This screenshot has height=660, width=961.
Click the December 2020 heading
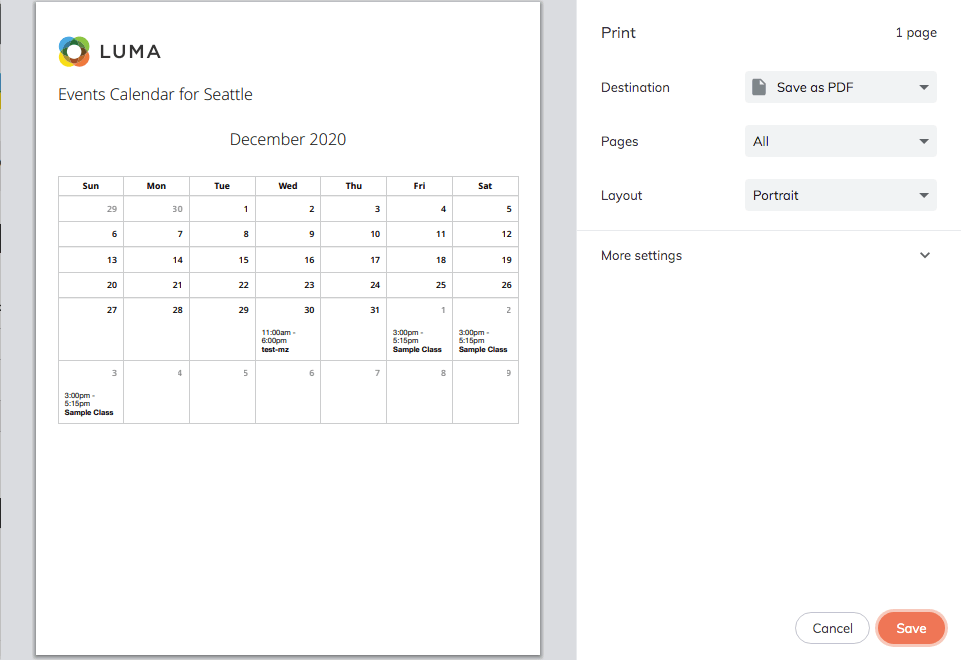[x=288, y=139]
